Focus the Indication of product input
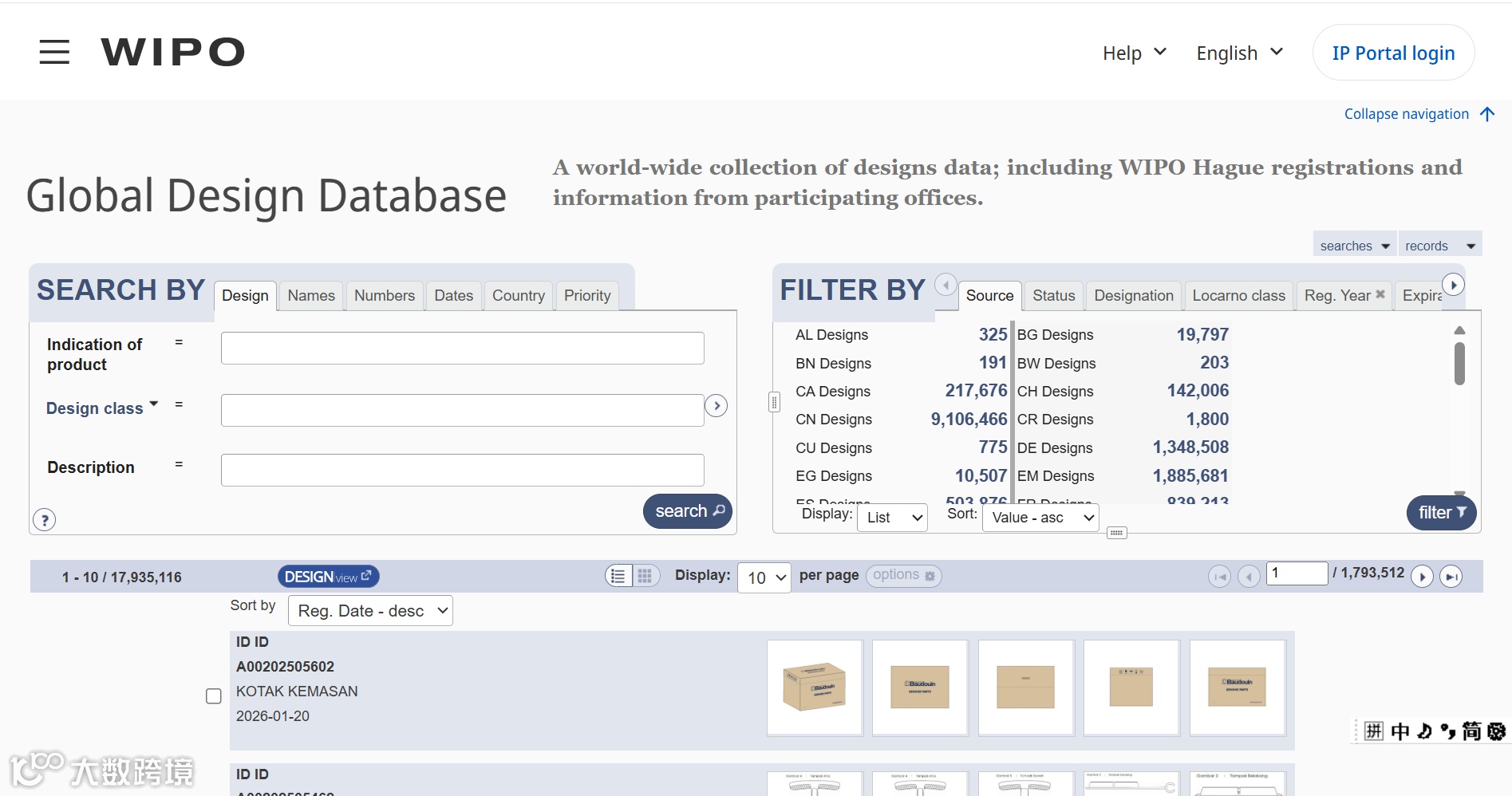The image size is (1512, 796). pos(463,349)
